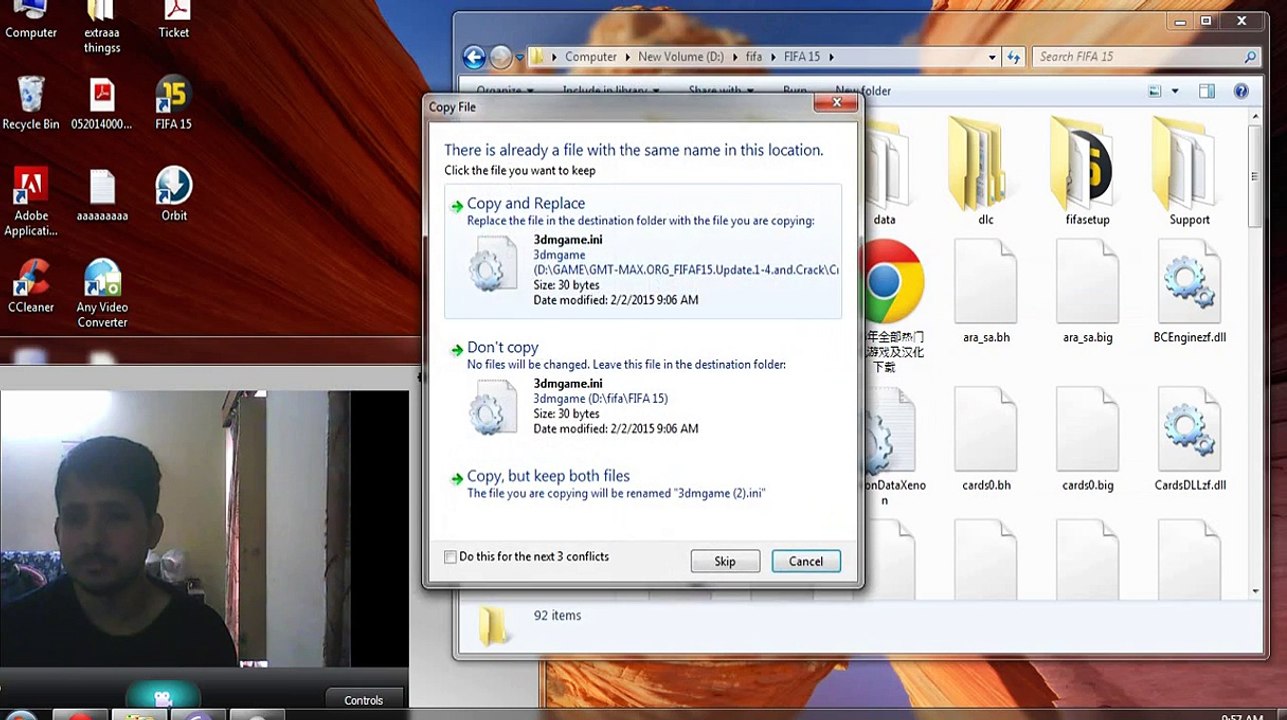The height and width of the screenshot is (720, 1287).
Task: Select the 052014000... PDF file on desktop
Action: point(102,103)
